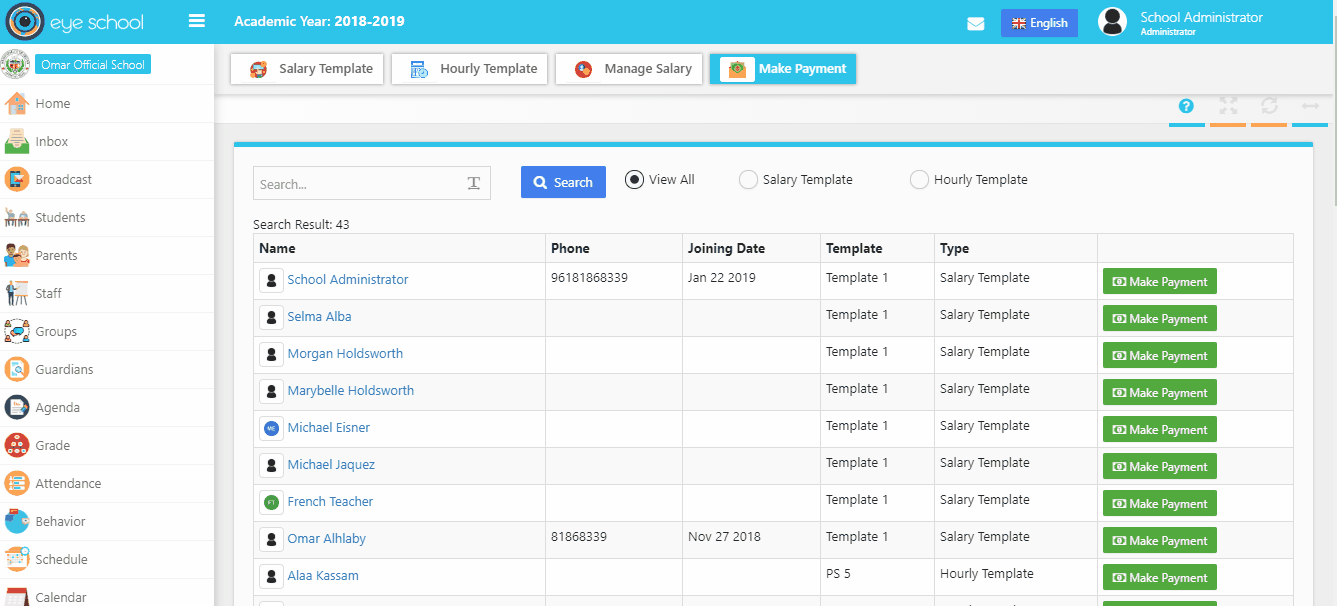Screen dimensions: 1337x606
Task: Select the Salary Template radio filter
Action: pos(748,180)
